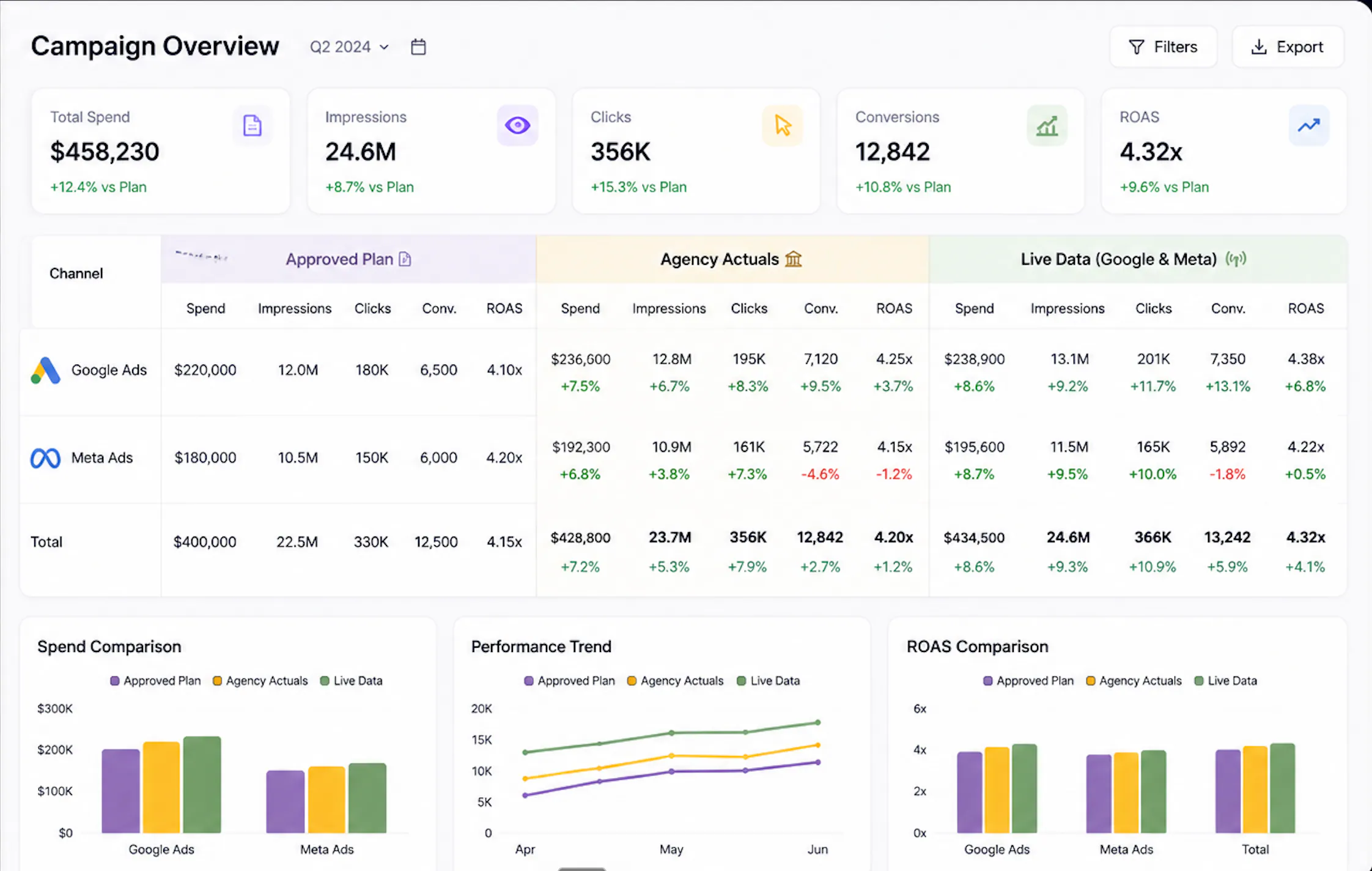Screen dimensions: 1372x871
Task: Click the 4.32x ROAS card value
Action: click(1151, 152)
